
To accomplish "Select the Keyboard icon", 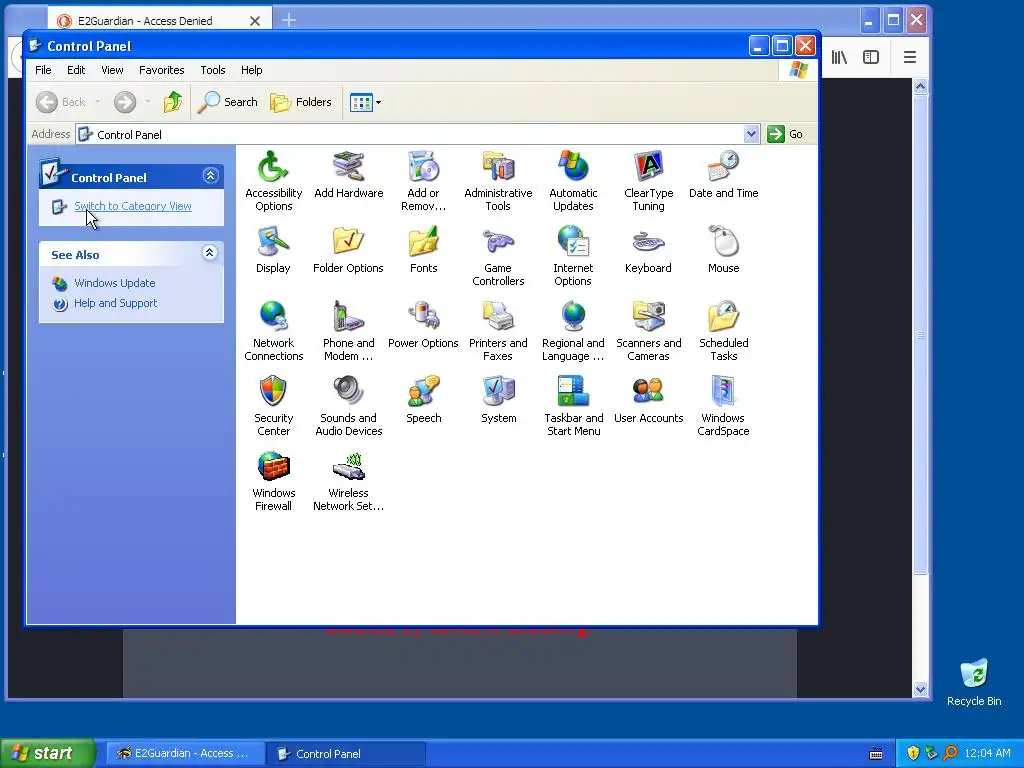I will click(648, 249).
